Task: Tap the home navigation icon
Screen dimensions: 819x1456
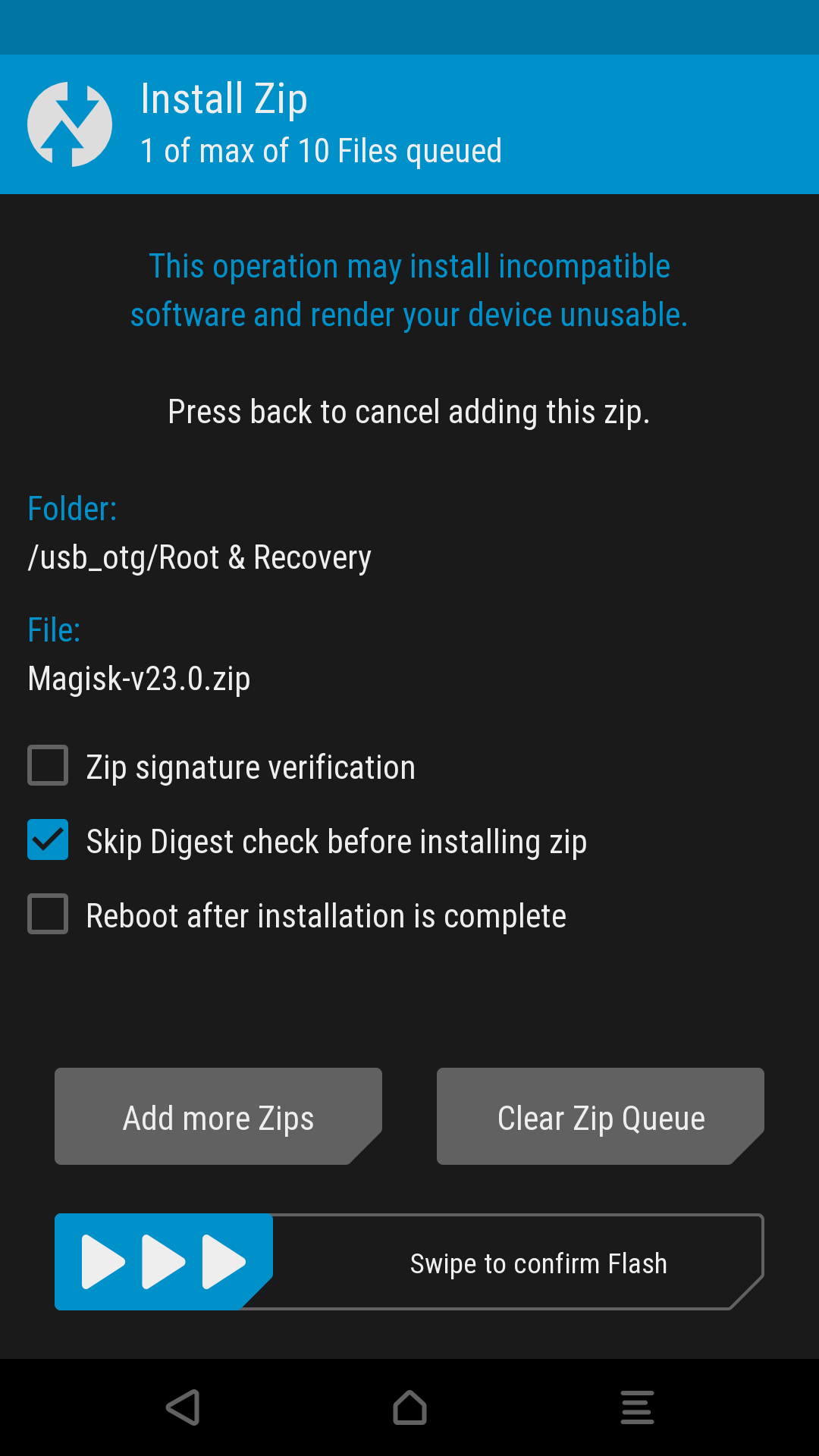Action: (x=409, y=1407)
